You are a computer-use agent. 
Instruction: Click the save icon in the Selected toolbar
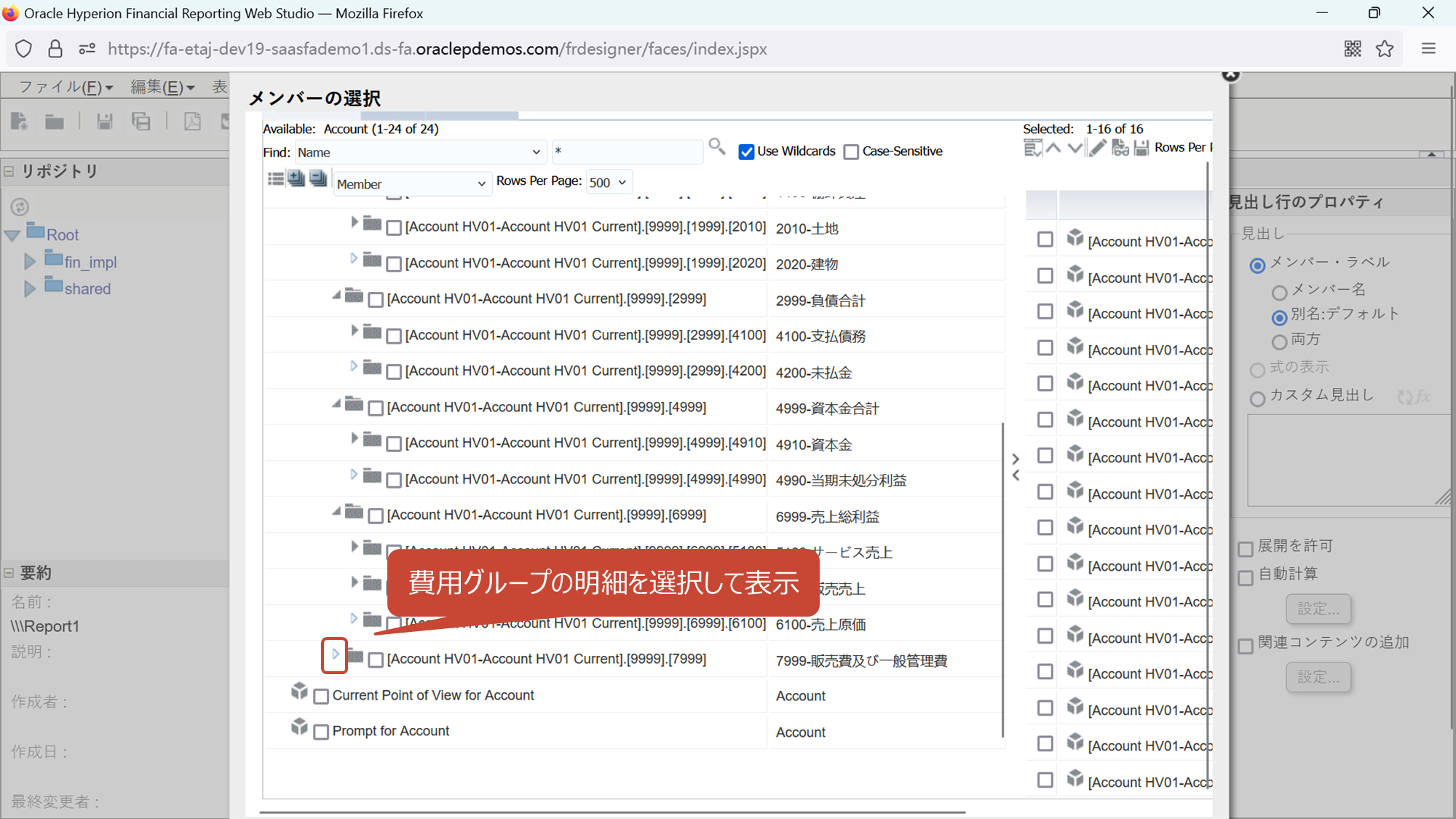point(1142,148)
